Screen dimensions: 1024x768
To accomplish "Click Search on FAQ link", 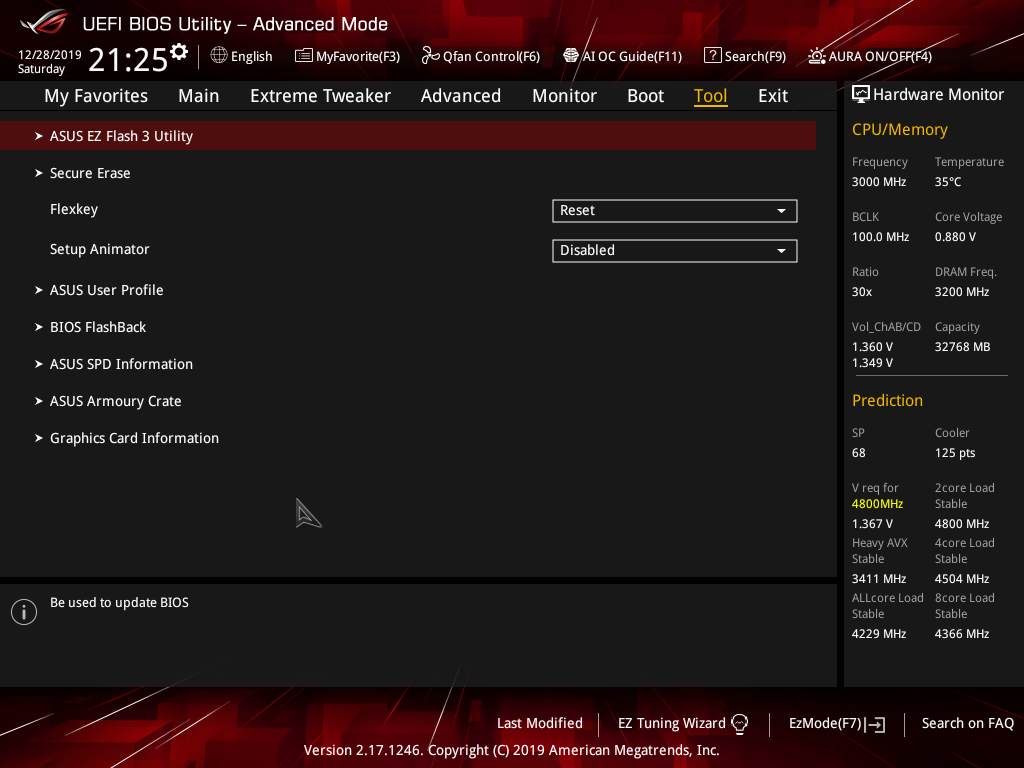I will tap(967, 724).
